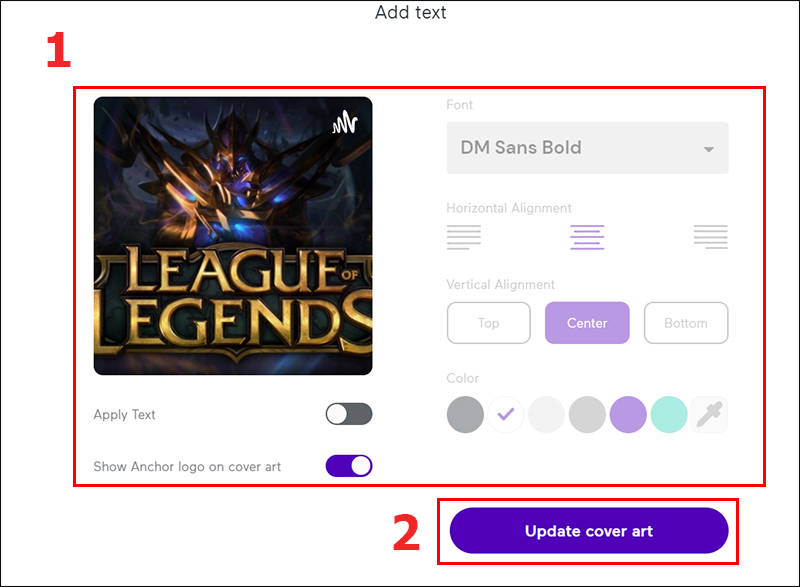
Task: Choose the dark gray color swatch
Action: click(x=465, y=415)
